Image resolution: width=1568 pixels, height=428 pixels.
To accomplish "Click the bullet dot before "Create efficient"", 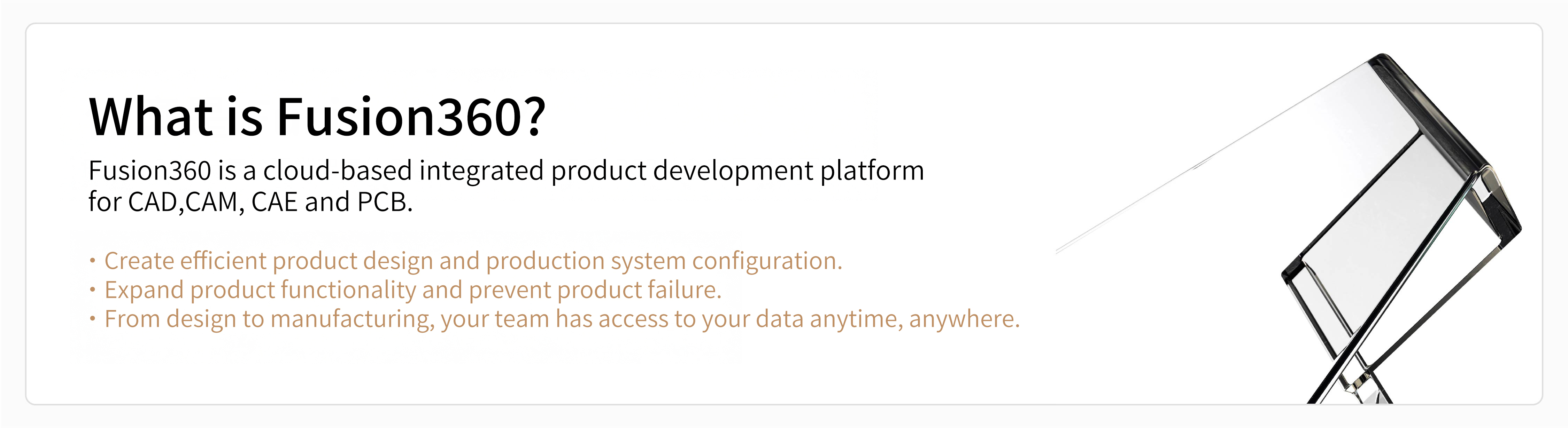I will coord(93,261).
